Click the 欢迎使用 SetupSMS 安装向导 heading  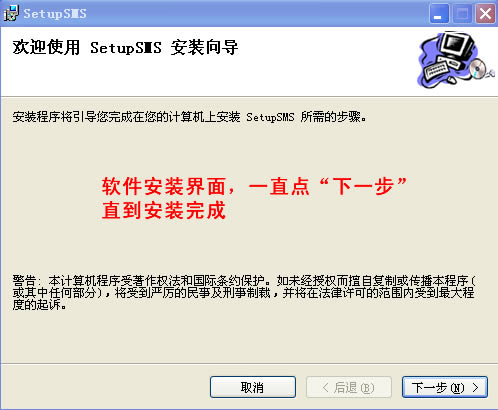125,47
